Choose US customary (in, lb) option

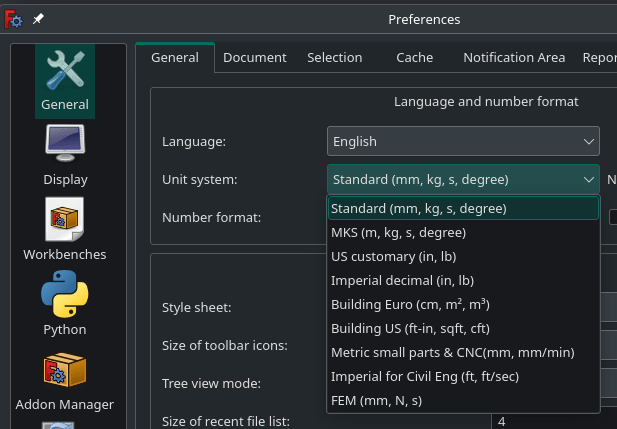[x=463, y=257]
